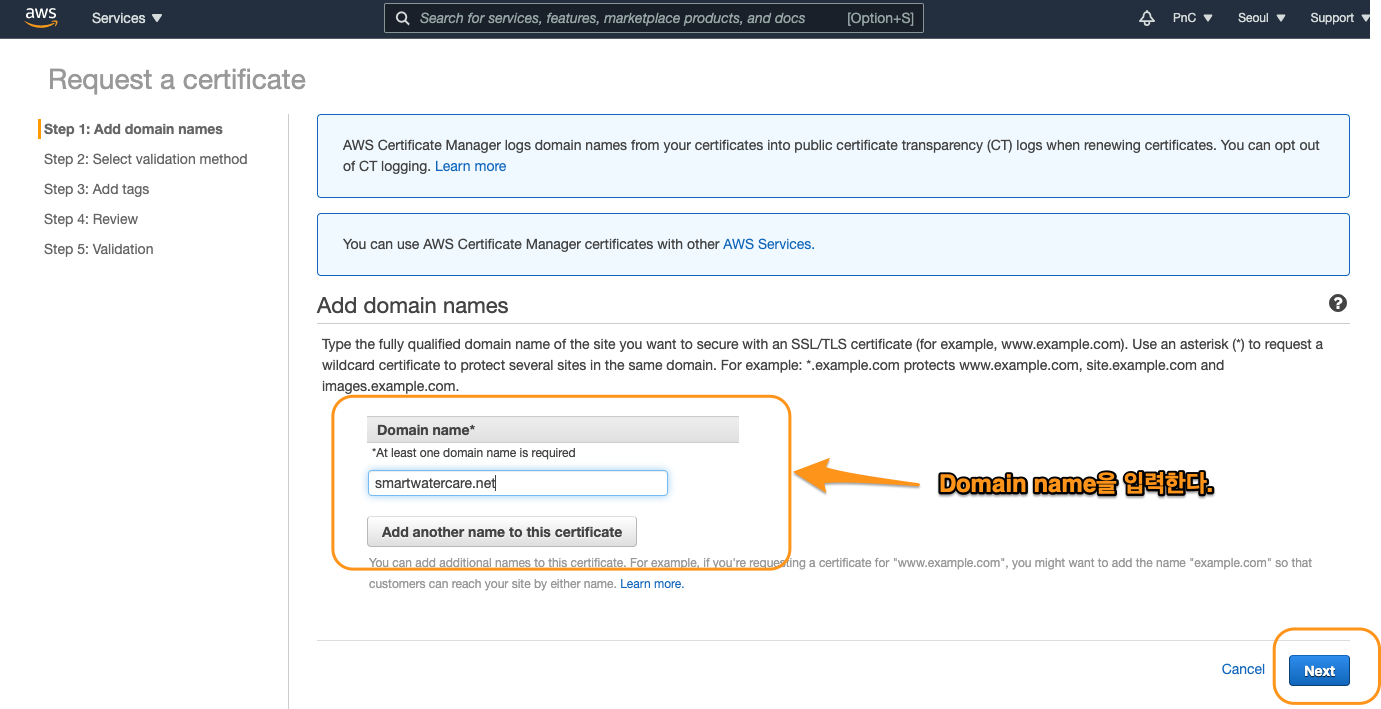The image size is (1381, 709).
Task: Click Cancel to abort the request
Action: pyautogui.click(x=1243, y=669)
